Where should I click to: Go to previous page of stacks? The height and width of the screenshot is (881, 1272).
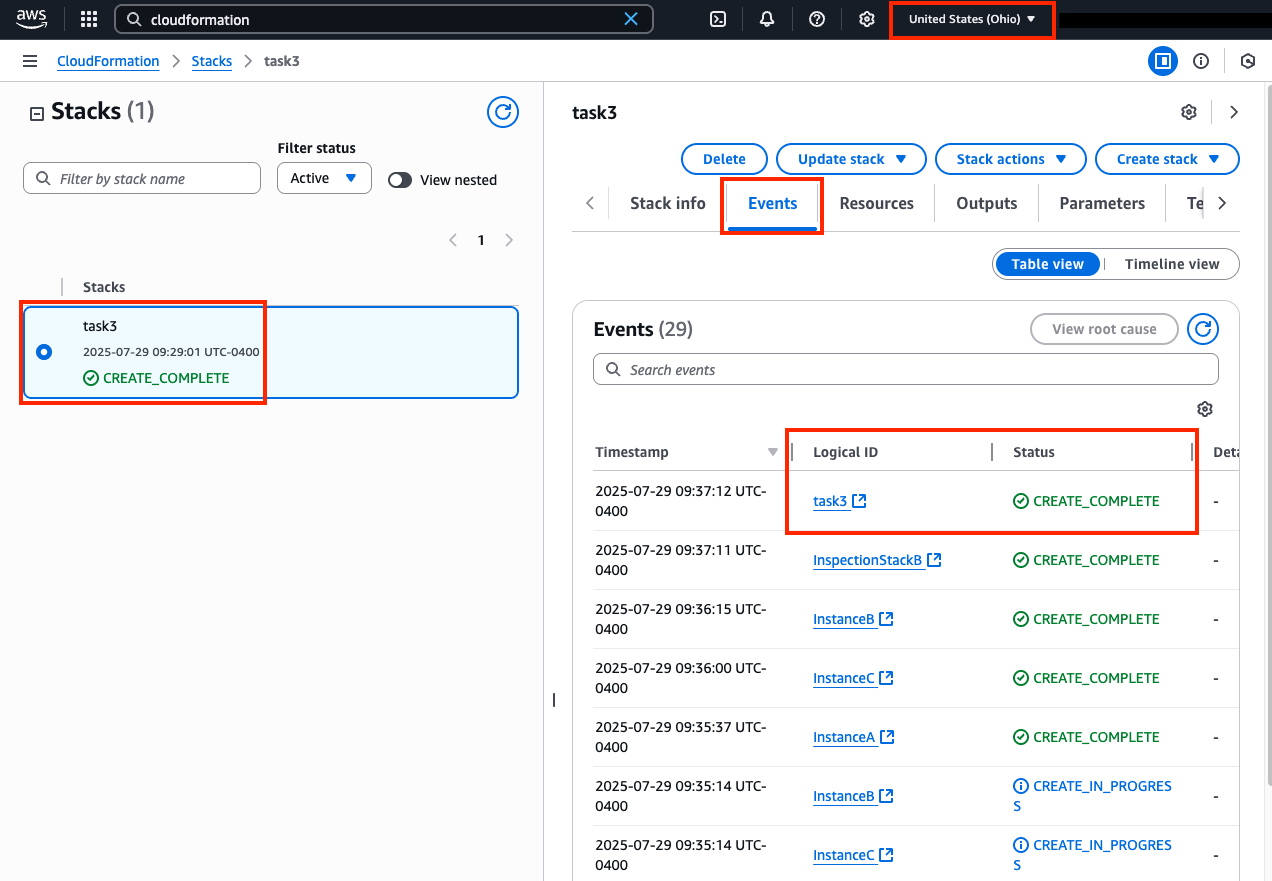pos(453,240)
